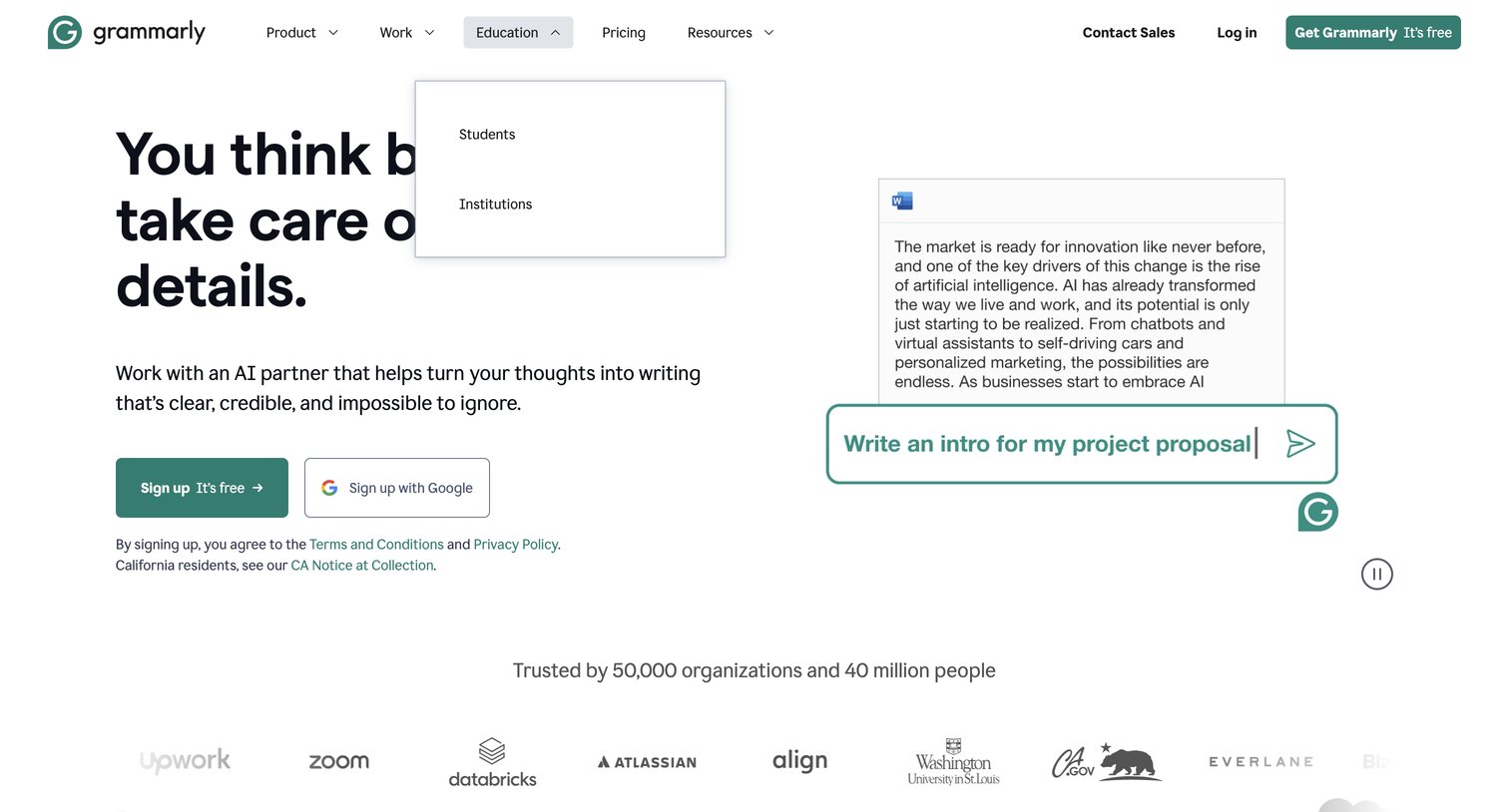Select Students from Education dropdown
The height and width of the screenshot is (812, 1509).
(x=487, y=135)
